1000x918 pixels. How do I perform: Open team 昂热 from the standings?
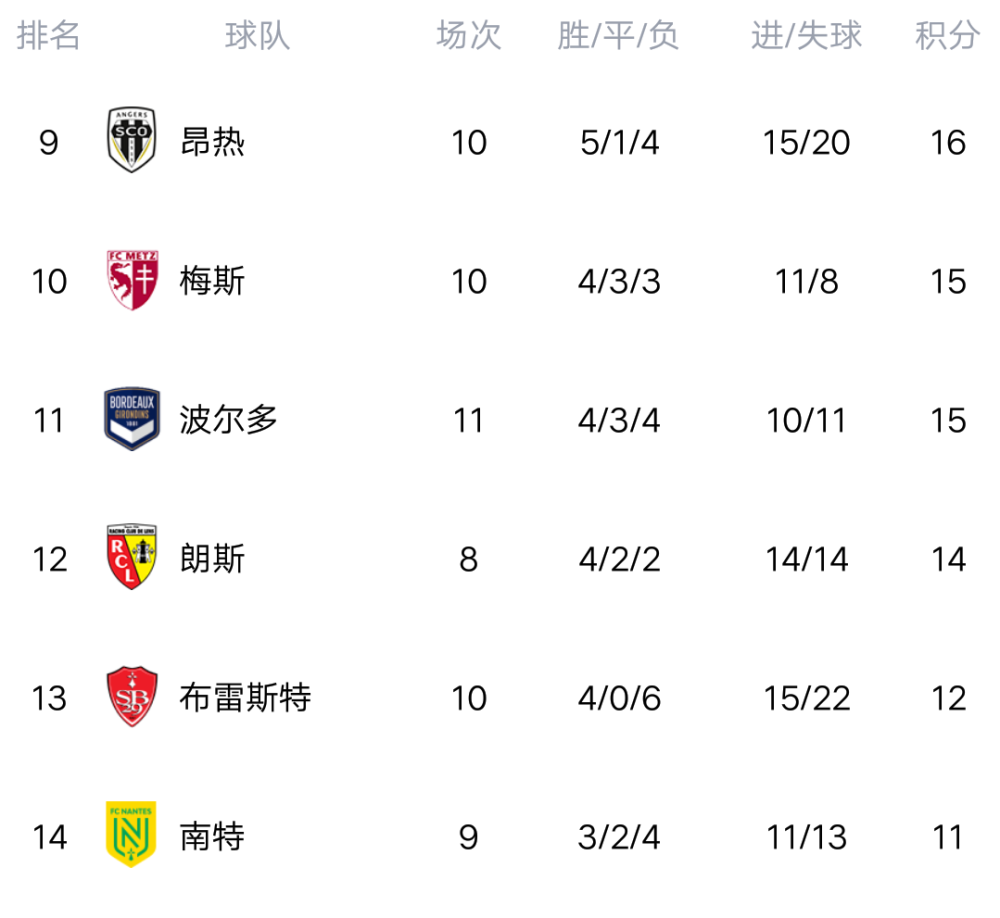tap(212, 142)
